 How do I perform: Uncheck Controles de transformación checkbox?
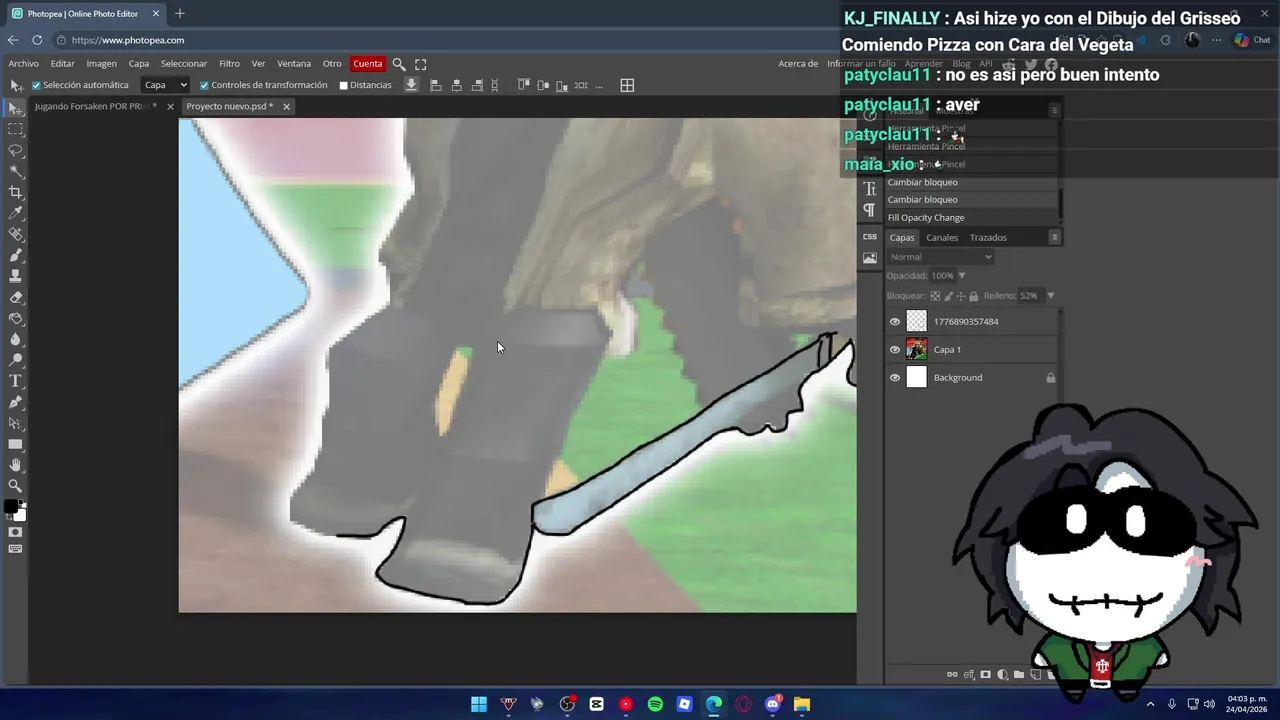204,85
